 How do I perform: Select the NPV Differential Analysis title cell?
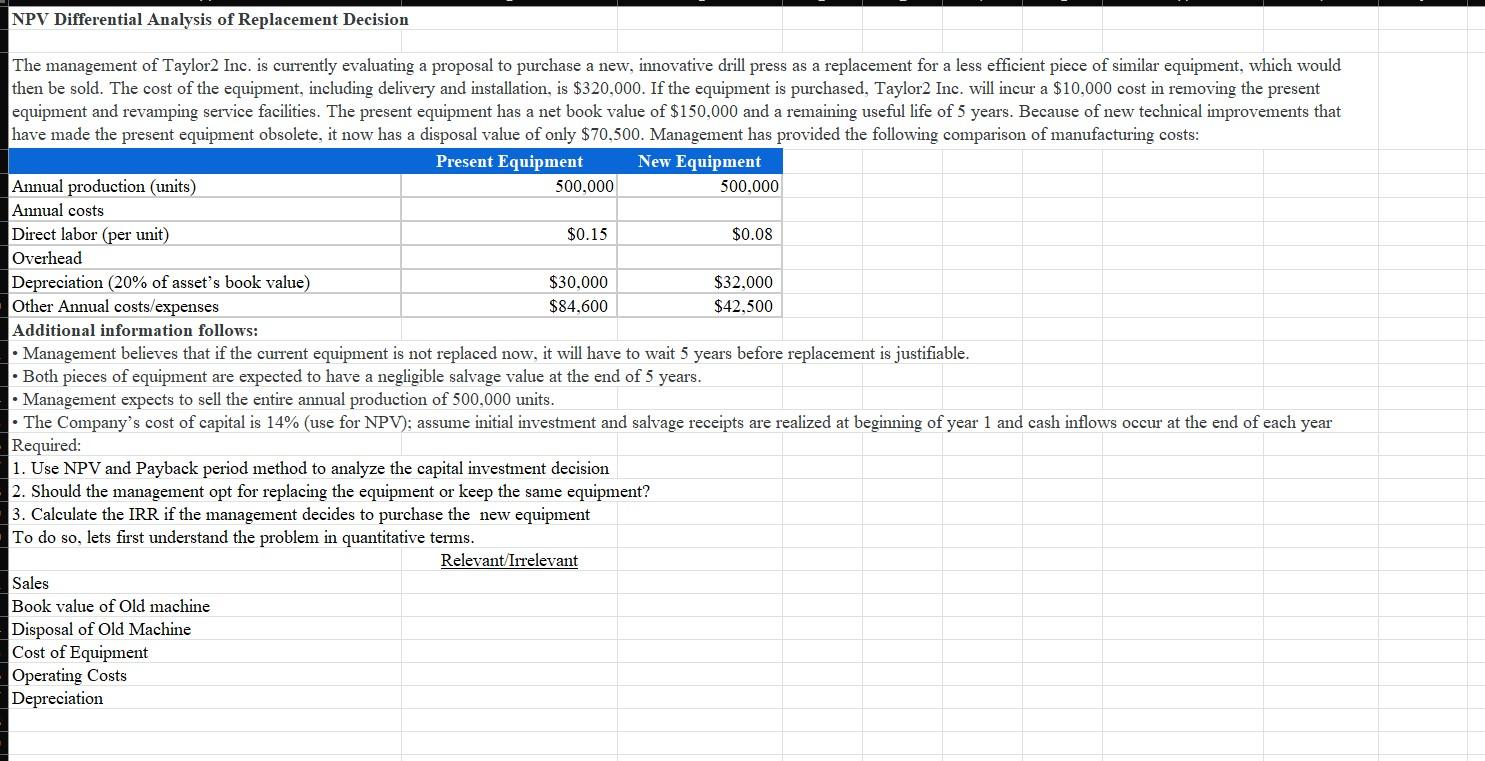click(x=207, y=19)
